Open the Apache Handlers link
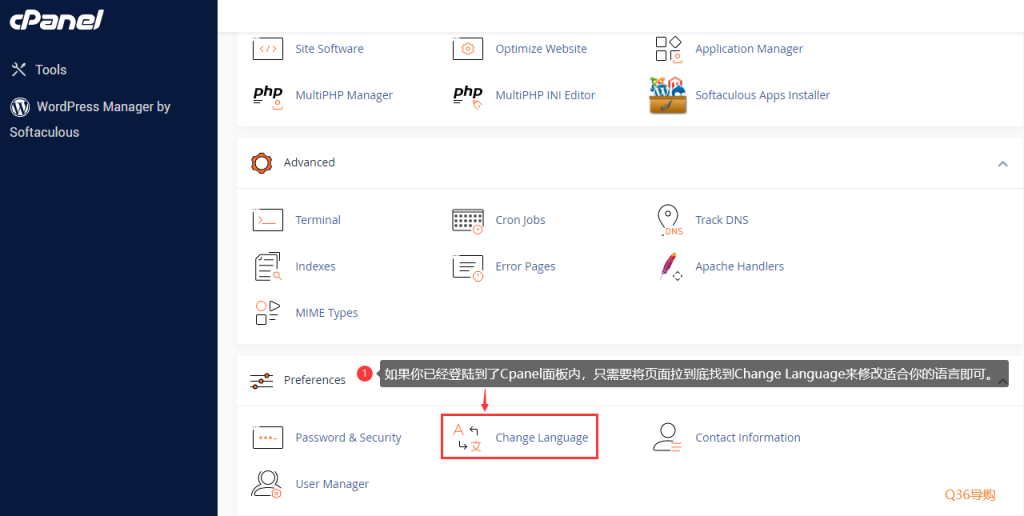The image size is (1024, 516). pos(739,266)
